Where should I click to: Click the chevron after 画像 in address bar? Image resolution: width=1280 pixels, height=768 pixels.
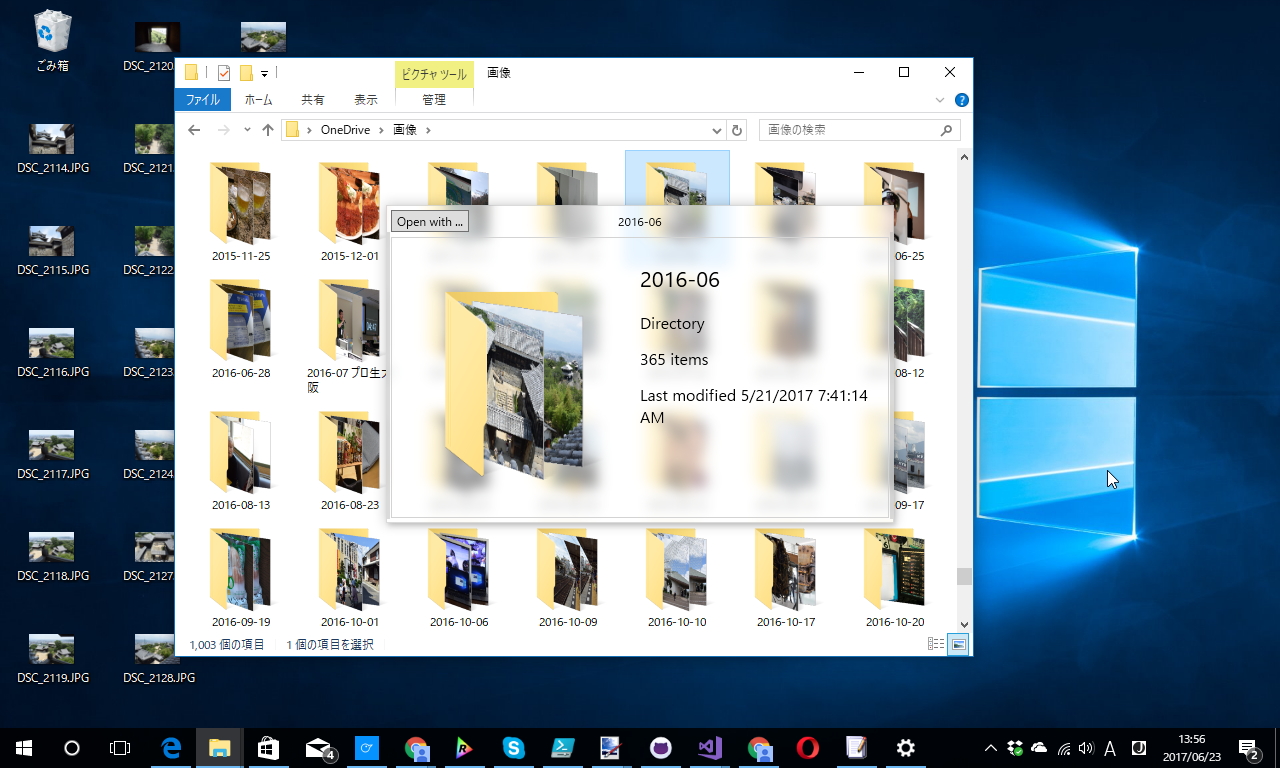(x=428, y=130)
